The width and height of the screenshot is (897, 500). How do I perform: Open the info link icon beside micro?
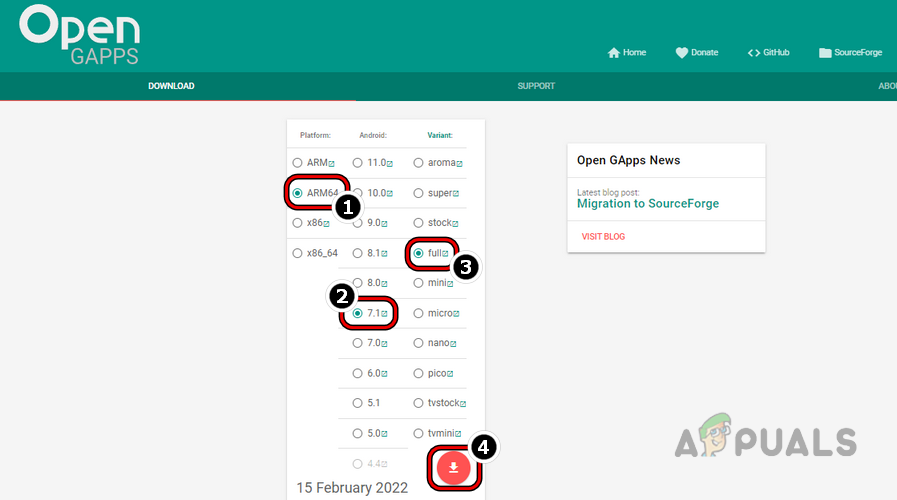tap(457, 314)
